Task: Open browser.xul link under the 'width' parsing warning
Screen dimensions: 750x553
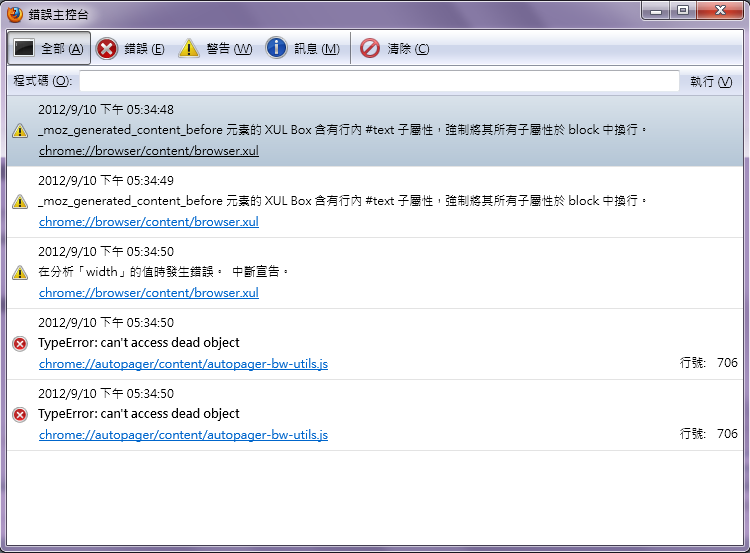Action: pyautogui.click(x=148, y=293)
